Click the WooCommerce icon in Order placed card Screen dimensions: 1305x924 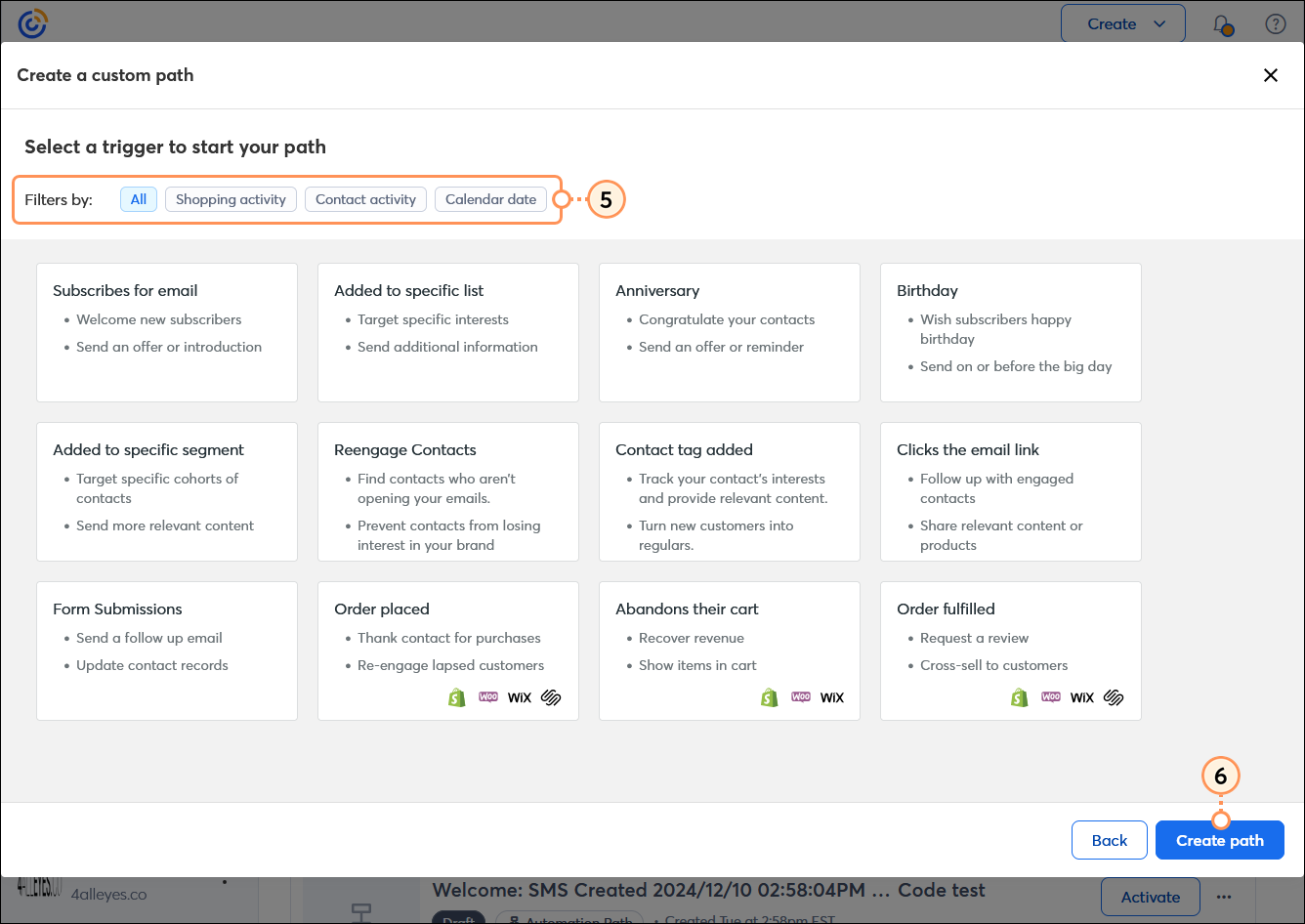point(488,697)
